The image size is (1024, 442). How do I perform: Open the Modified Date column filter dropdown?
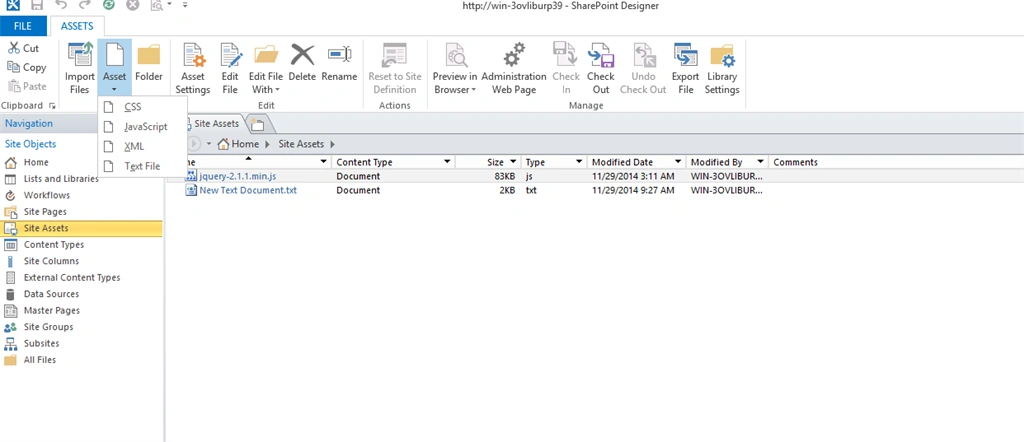[x=679, y=162]
